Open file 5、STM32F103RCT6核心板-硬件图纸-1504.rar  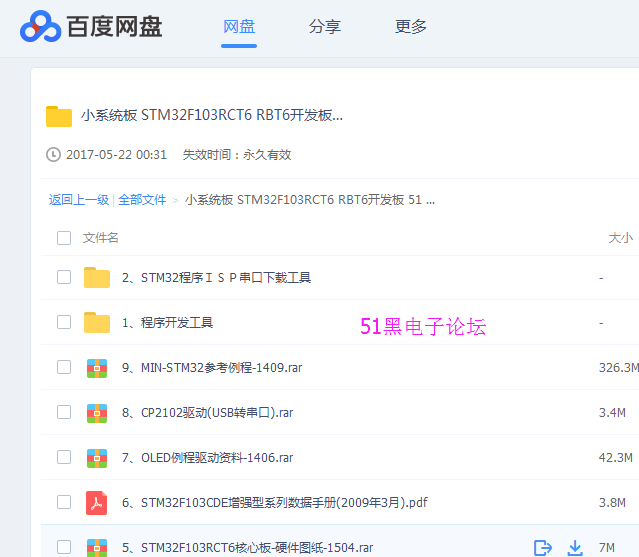[247, 548]
